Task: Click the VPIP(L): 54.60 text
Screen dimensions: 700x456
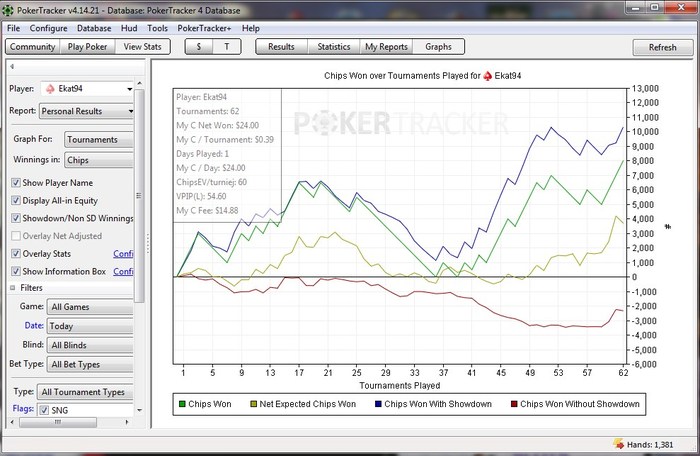Action: [x=201, y=196]
